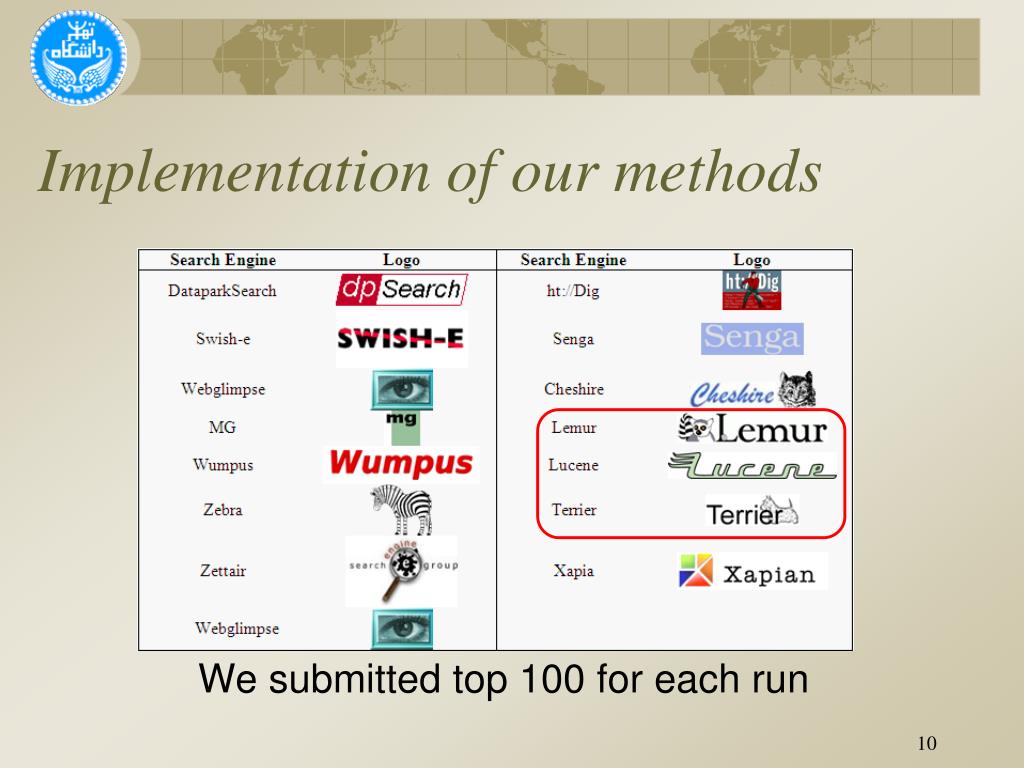Screen dimensions: 1024x768
Task: Click the eye logo beside MG row
Action: tap(402, 390)
